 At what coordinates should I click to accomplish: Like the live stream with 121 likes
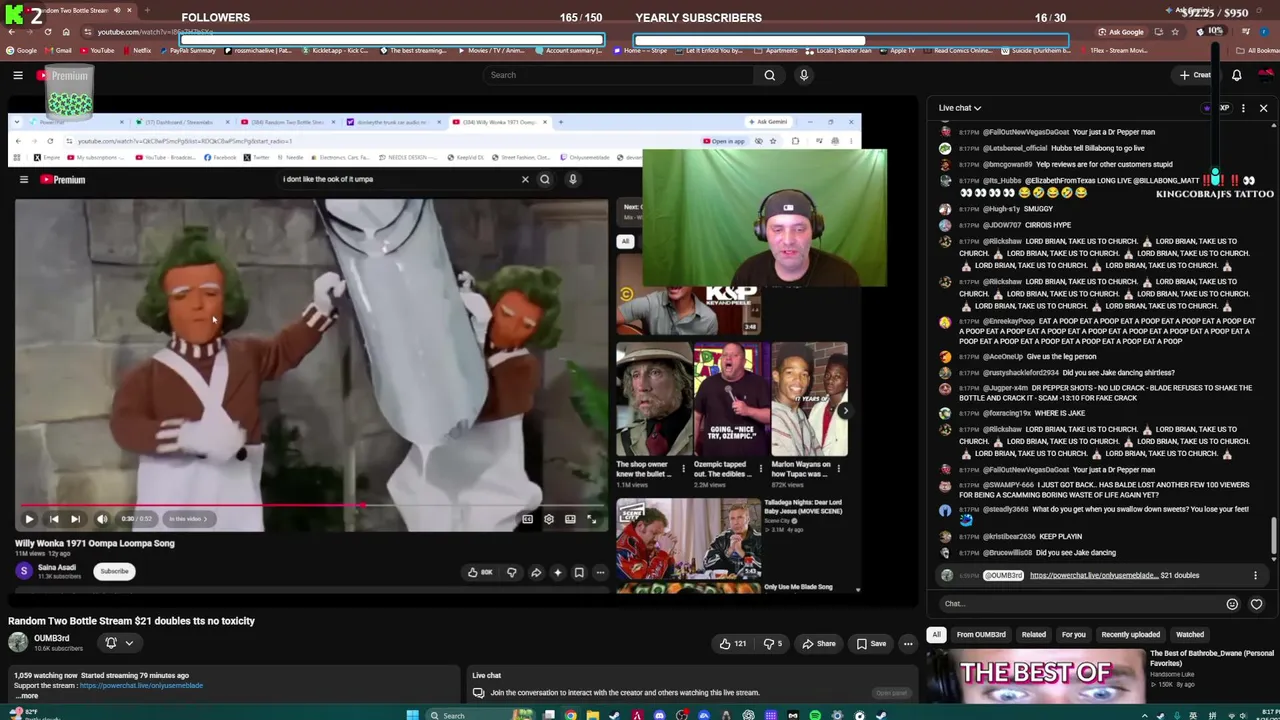coord(733,644)
